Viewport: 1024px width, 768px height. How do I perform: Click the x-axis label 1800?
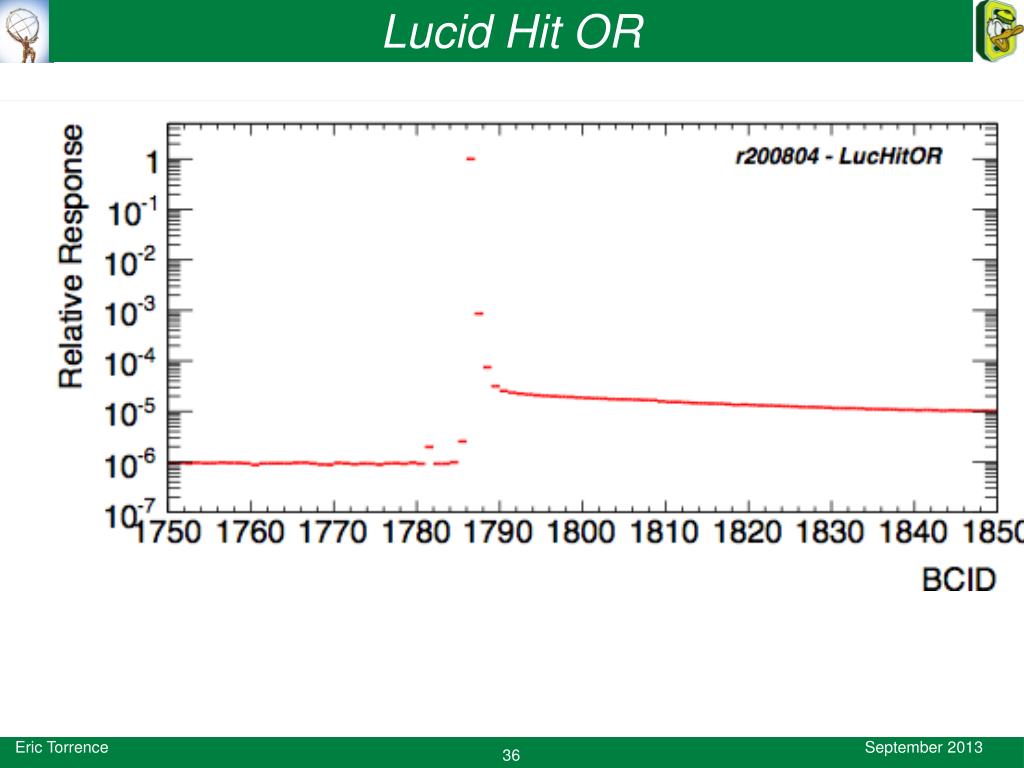(582, 532)
